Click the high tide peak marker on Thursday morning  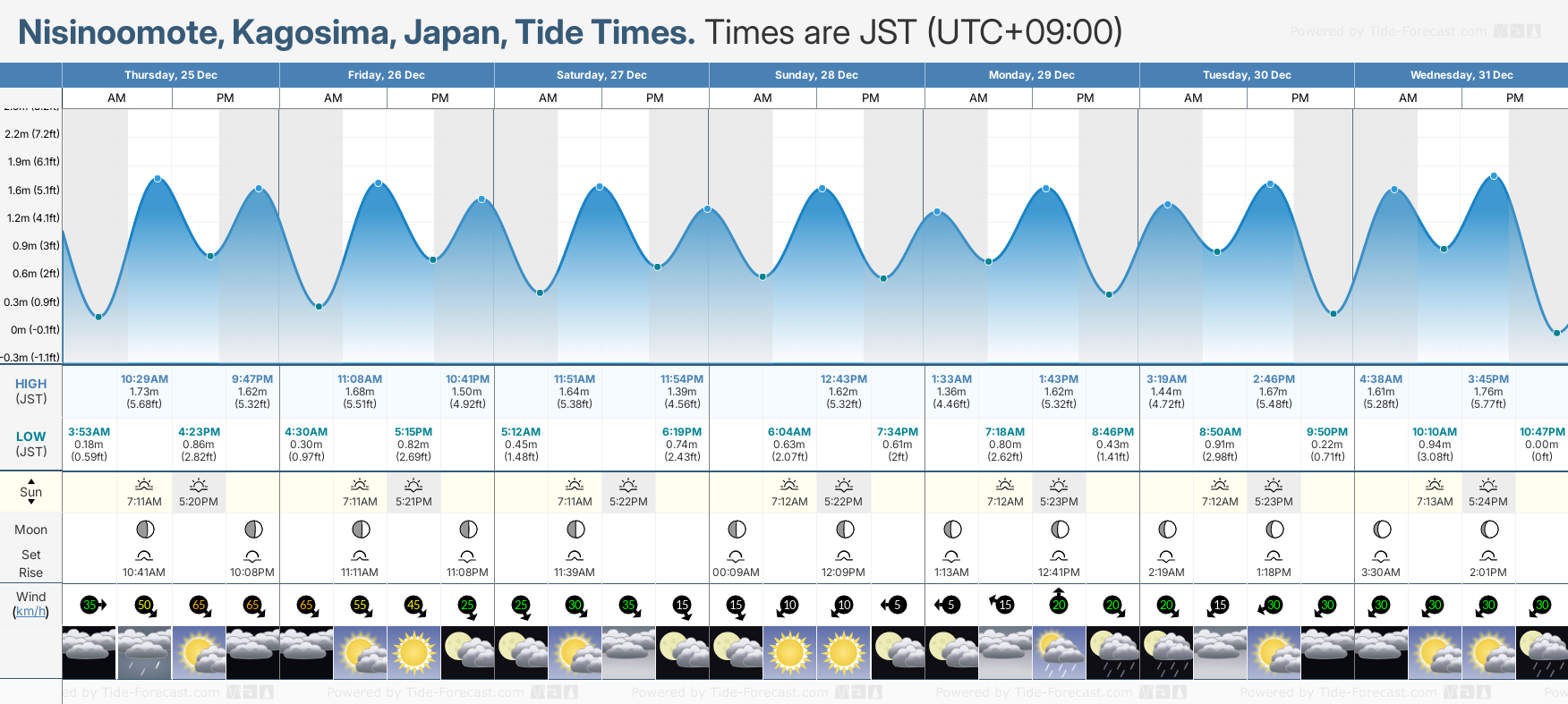pyautogui.click(x=158, y=179)
